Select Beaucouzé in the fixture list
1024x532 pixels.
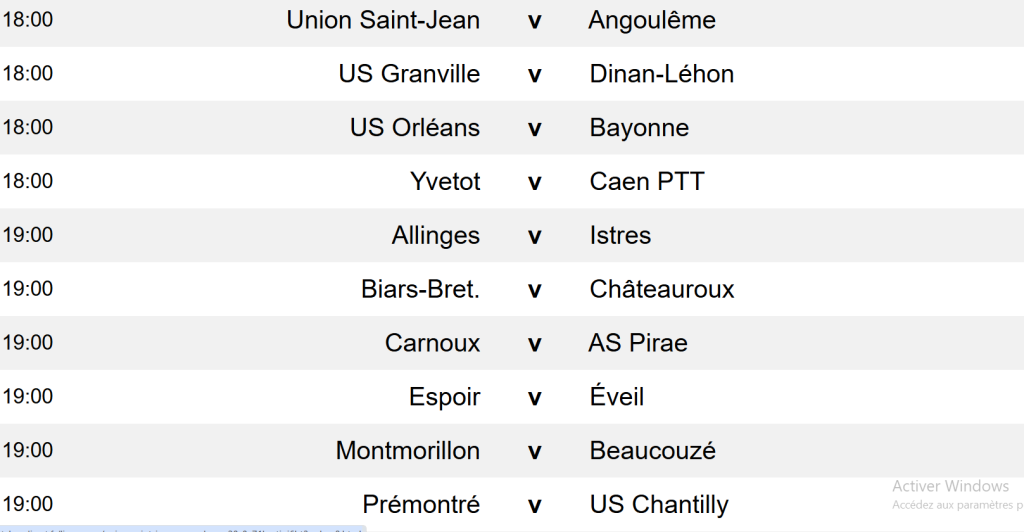click(x=653, y=451)
